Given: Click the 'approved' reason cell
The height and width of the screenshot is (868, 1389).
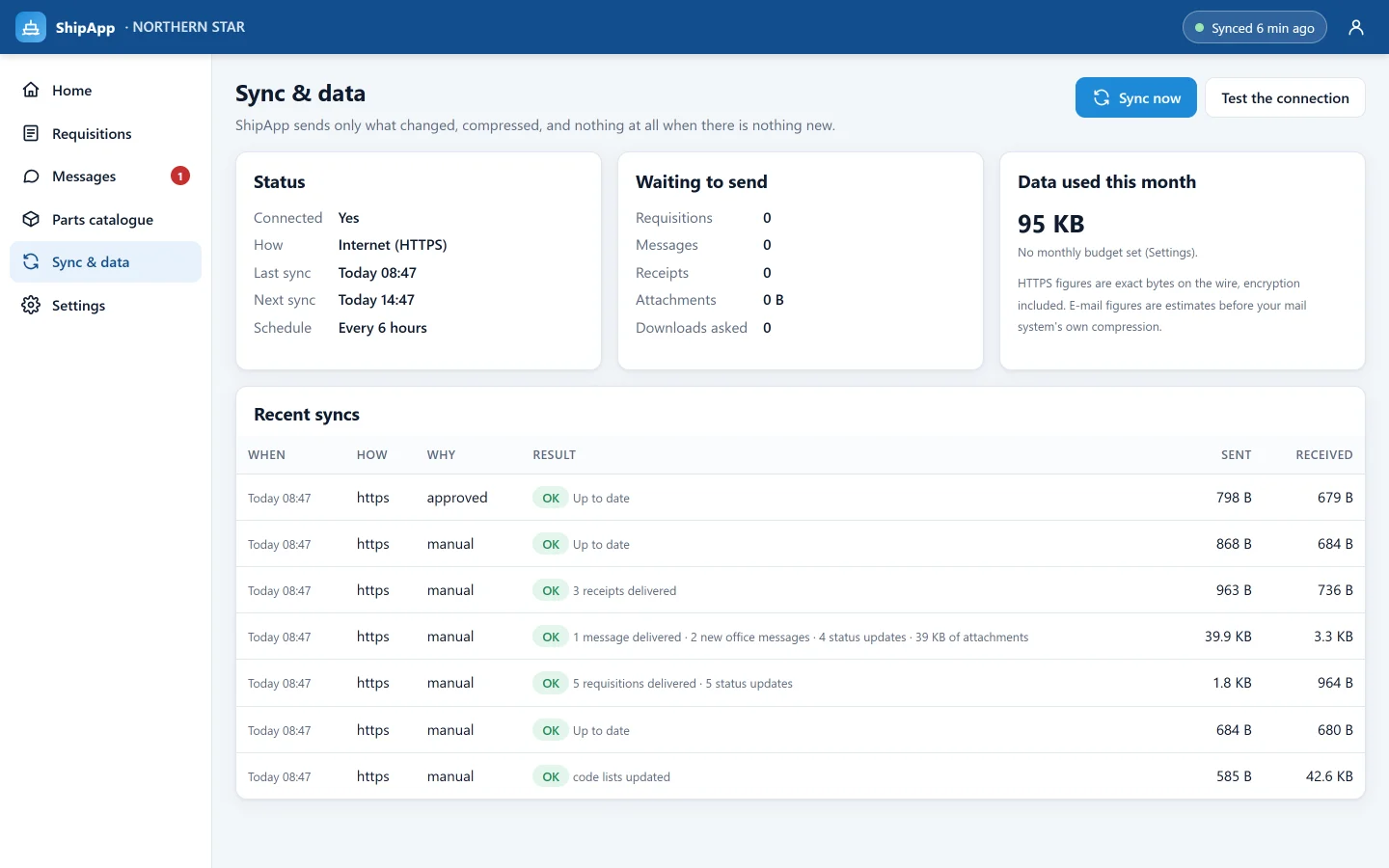Looking at the screenshot, I should tap(457, 498).
